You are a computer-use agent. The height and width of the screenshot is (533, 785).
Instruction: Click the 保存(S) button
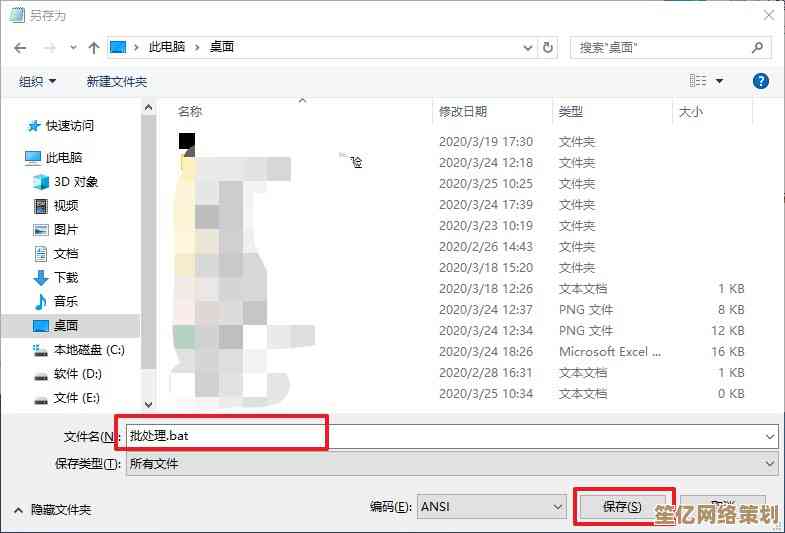(622, 507)
